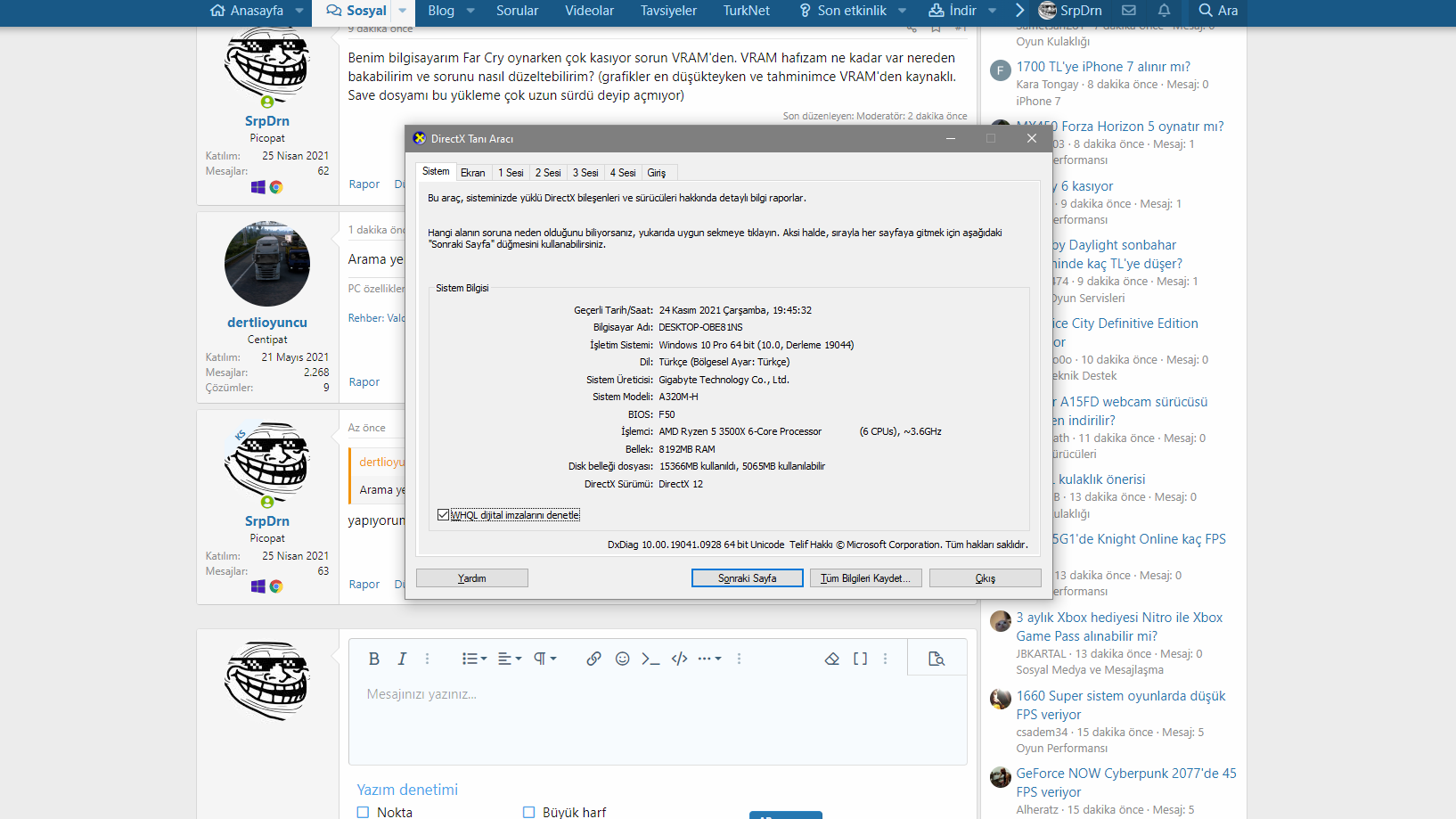The width and height of the screenshot is (1456, 819).
Task: Show more navigation items with the right chevron
Action: (x=1020, y=11)
